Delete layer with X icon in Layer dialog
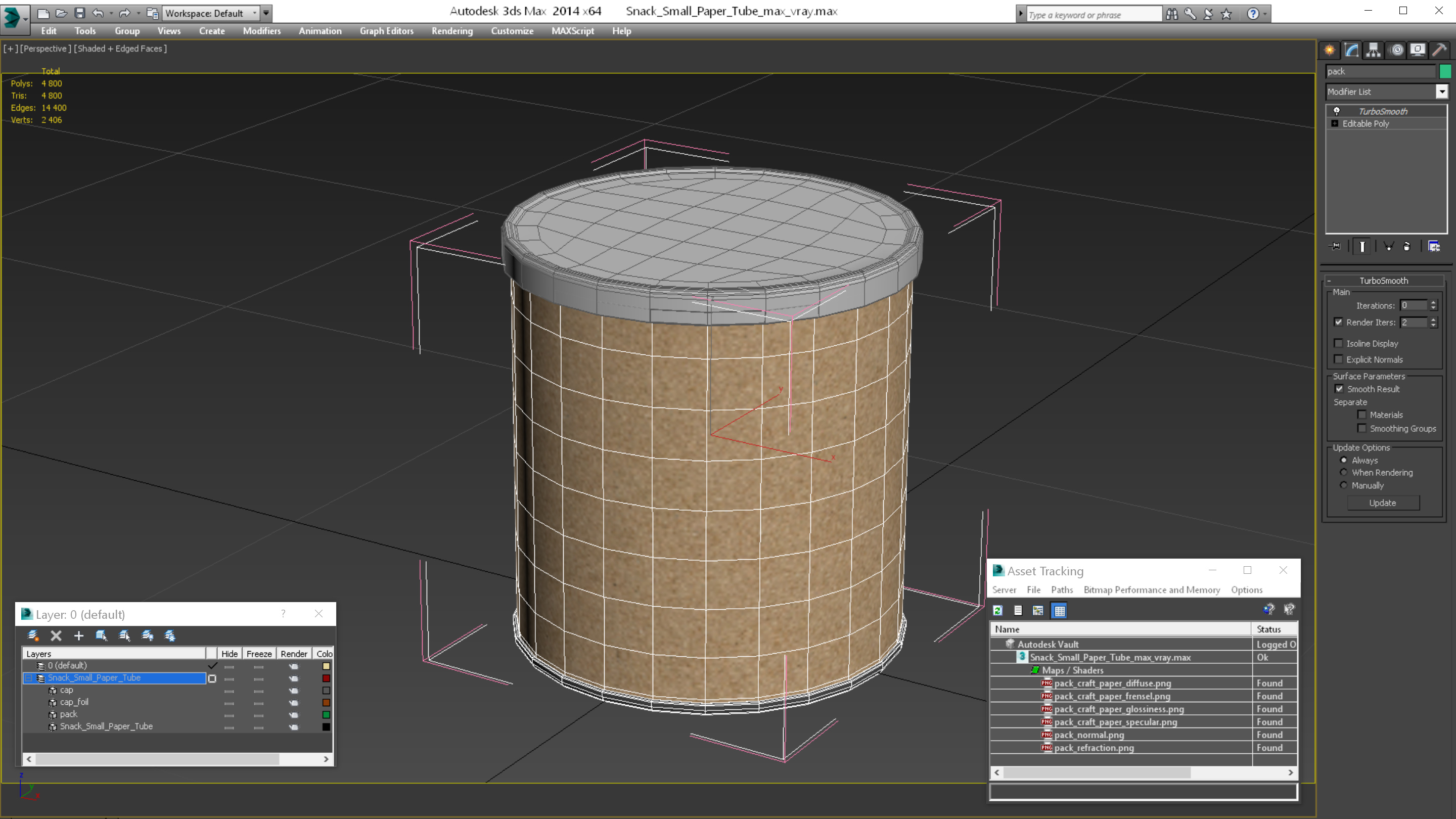This screenshot has height=819, width=1456. 56,636
